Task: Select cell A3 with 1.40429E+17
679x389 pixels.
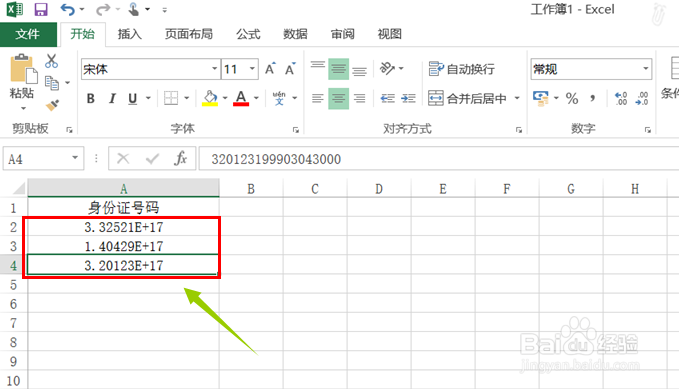Action: (x=124, y=246)
